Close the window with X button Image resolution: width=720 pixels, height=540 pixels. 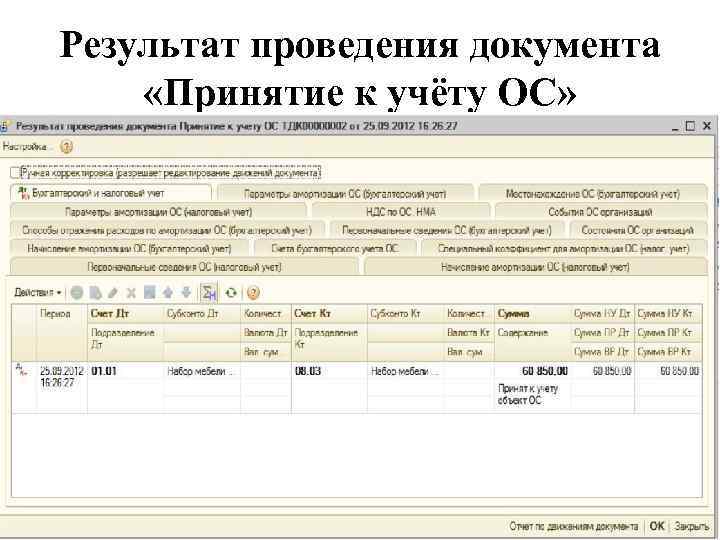click(x=707, y=126)
